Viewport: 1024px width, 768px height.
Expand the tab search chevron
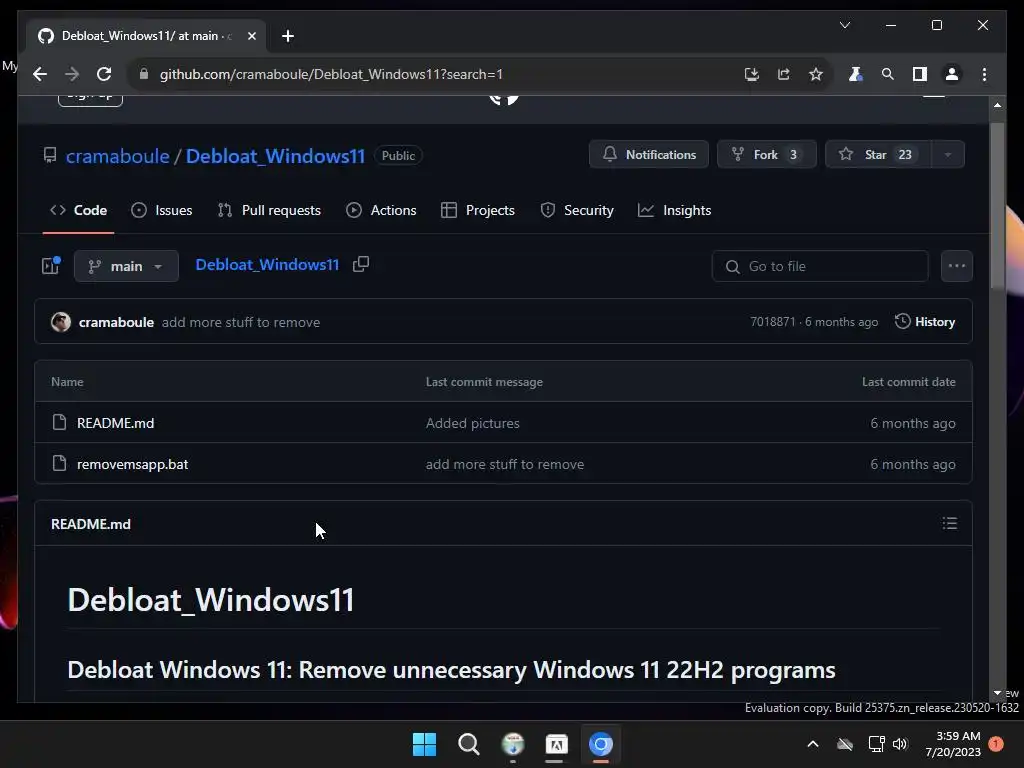tap(845, 25)
